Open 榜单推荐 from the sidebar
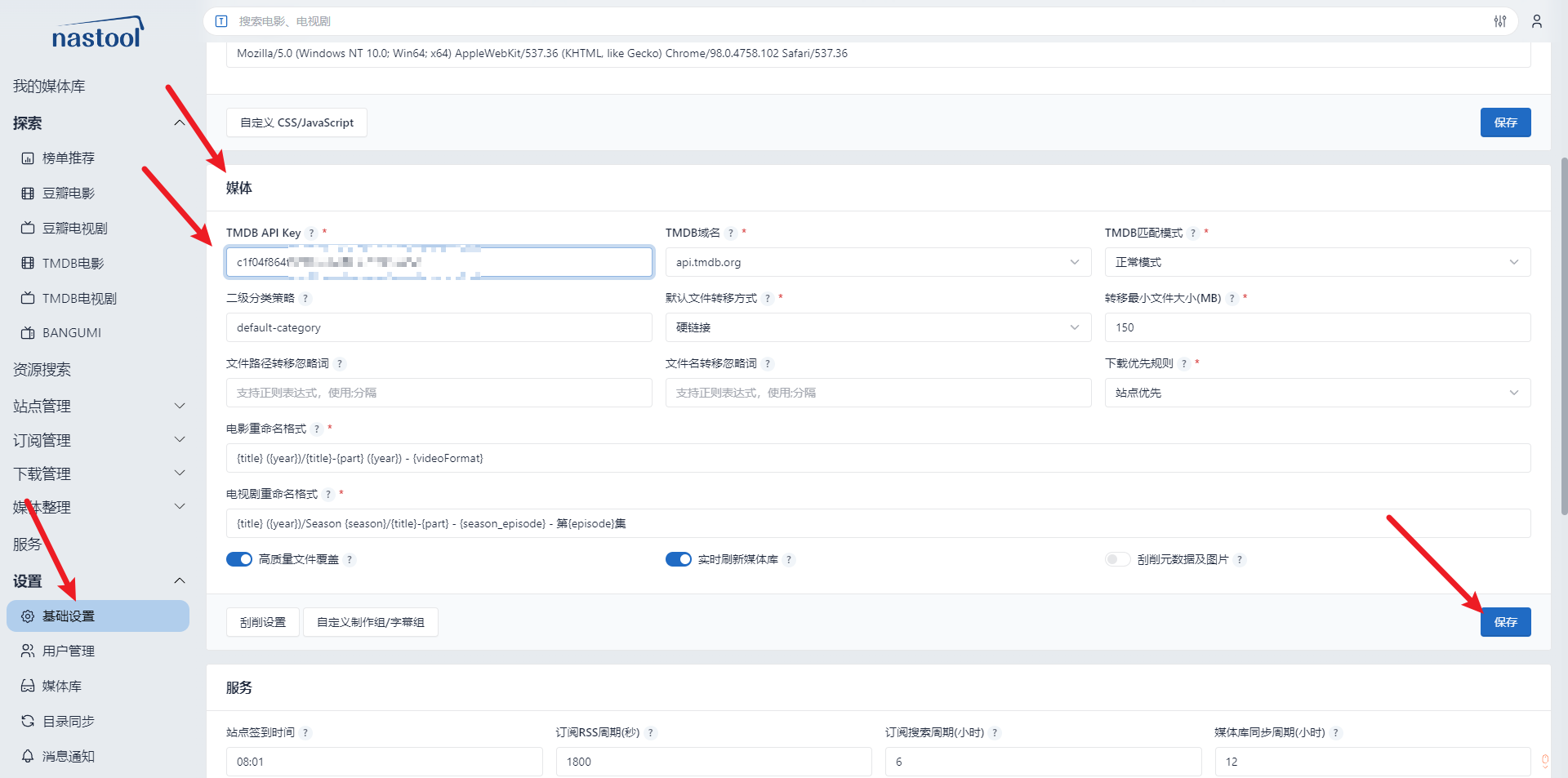The width and height of the screenshot is (1568, 778). 67,158
